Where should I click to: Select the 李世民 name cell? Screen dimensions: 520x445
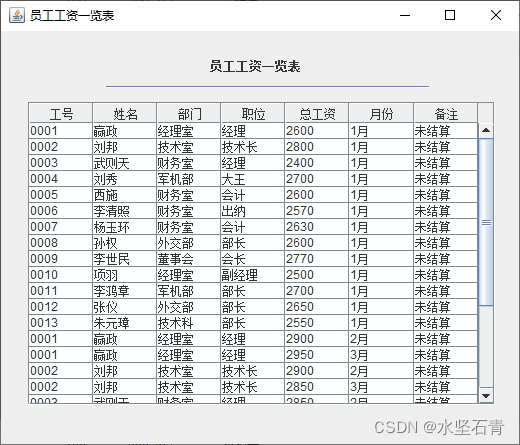point(125,259)
